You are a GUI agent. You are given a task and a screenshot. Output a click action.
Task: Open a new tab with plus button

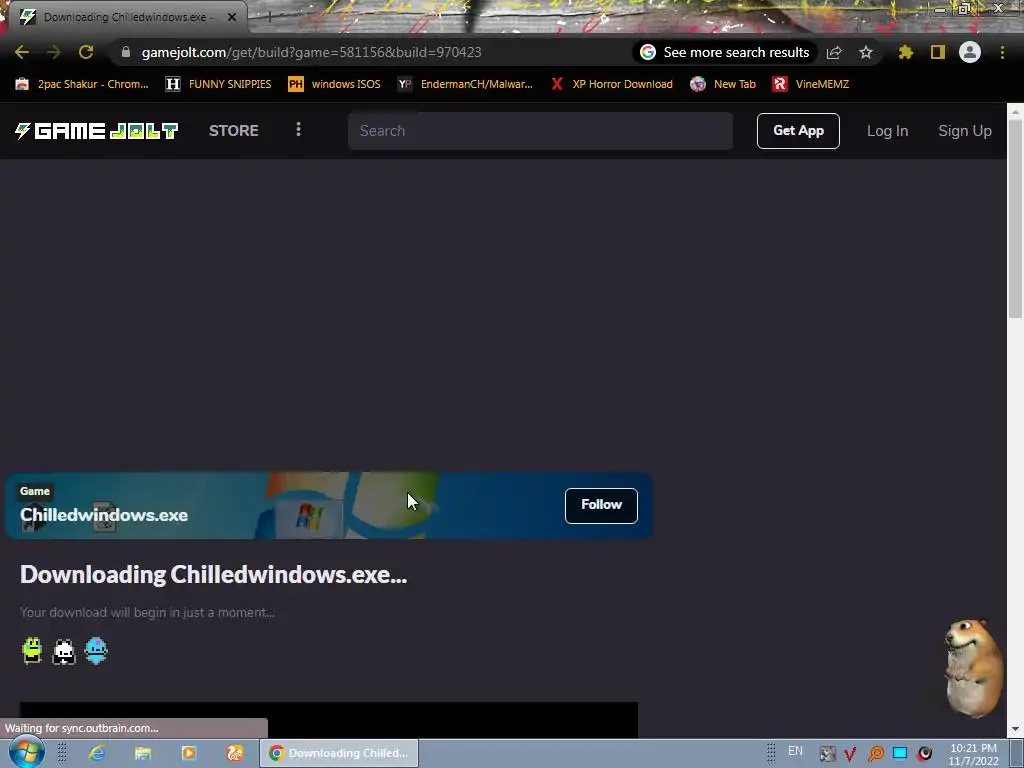[x=268, y=17]
